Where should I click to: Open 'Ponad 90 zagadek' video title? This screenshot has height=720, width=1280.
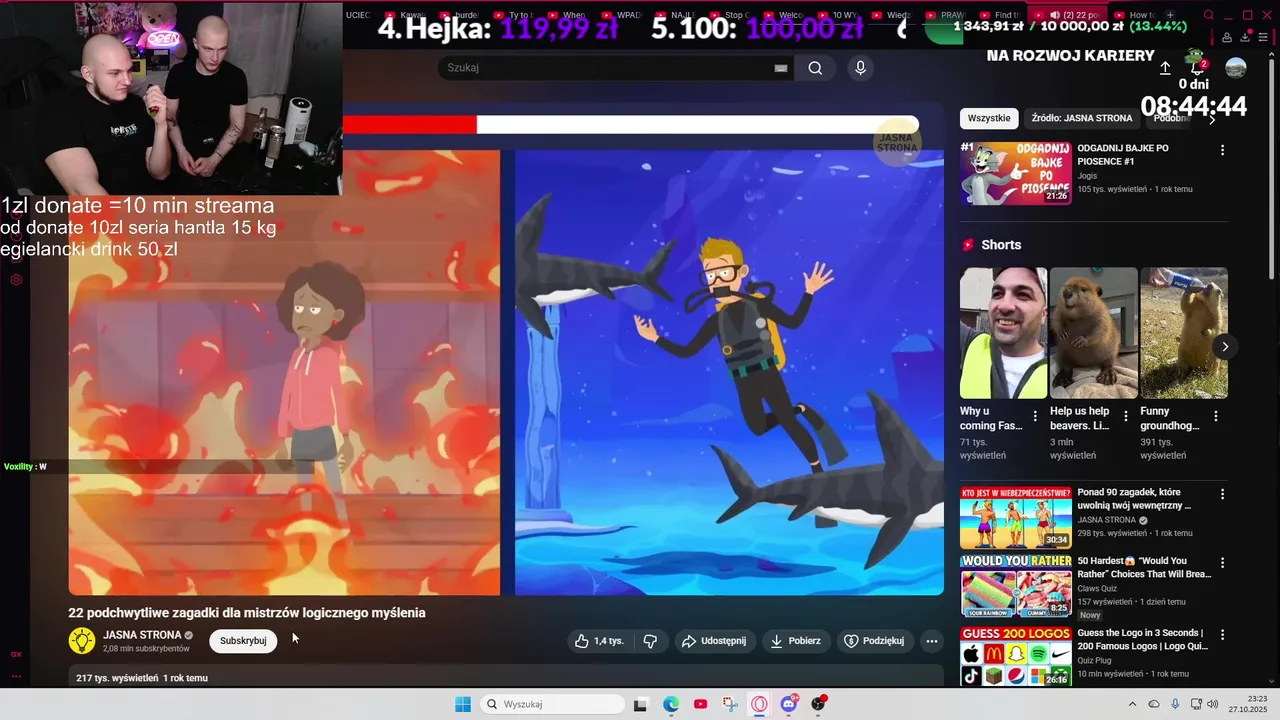tap(1135, 499)
